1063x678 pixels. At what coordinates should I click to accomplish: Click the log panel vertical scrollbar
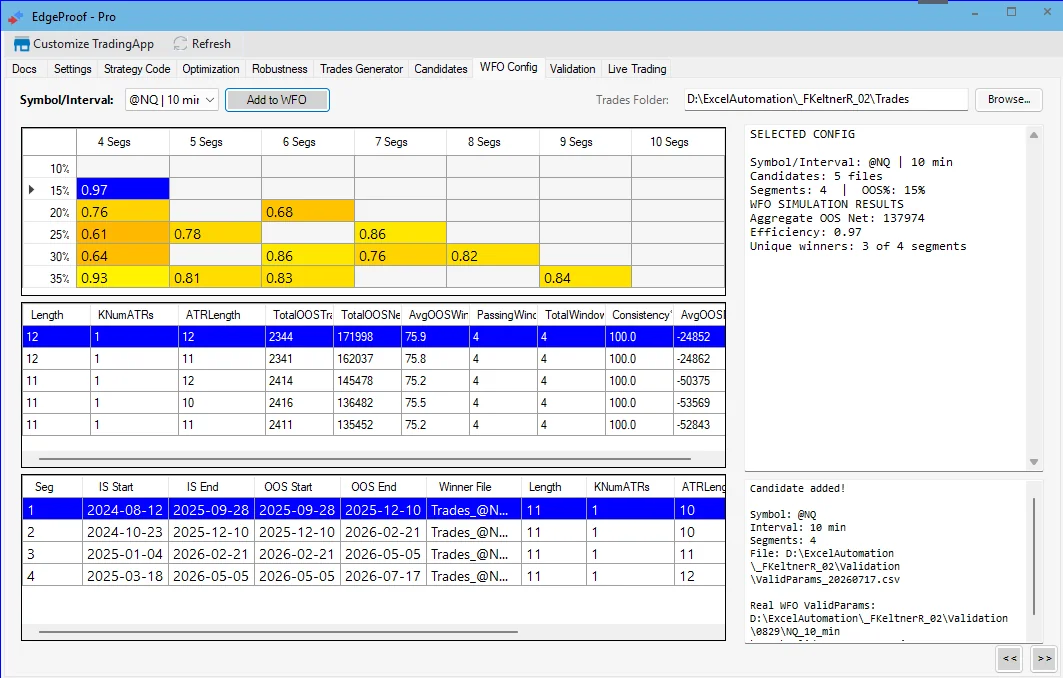(x=1034, y=556)
